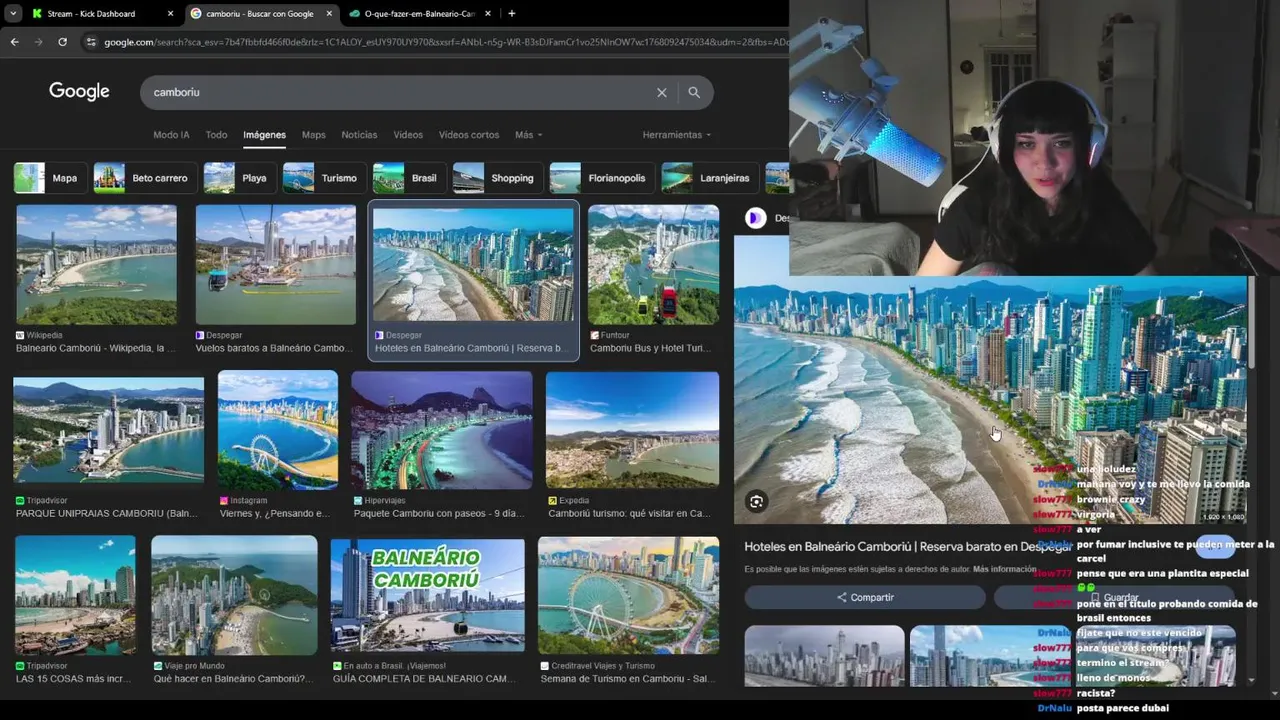Select the Beto carrero filter chip
The height and width of the screenshot is (720, 1280).
(x=145, y=178)
